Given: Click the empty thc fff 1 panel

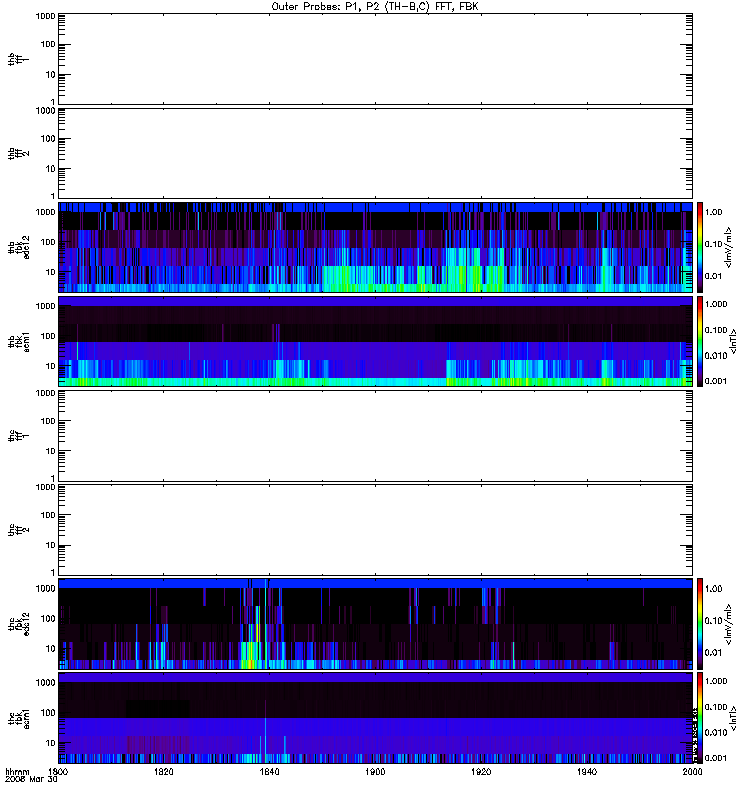Looking at the screenshot, I should point(375,436).
